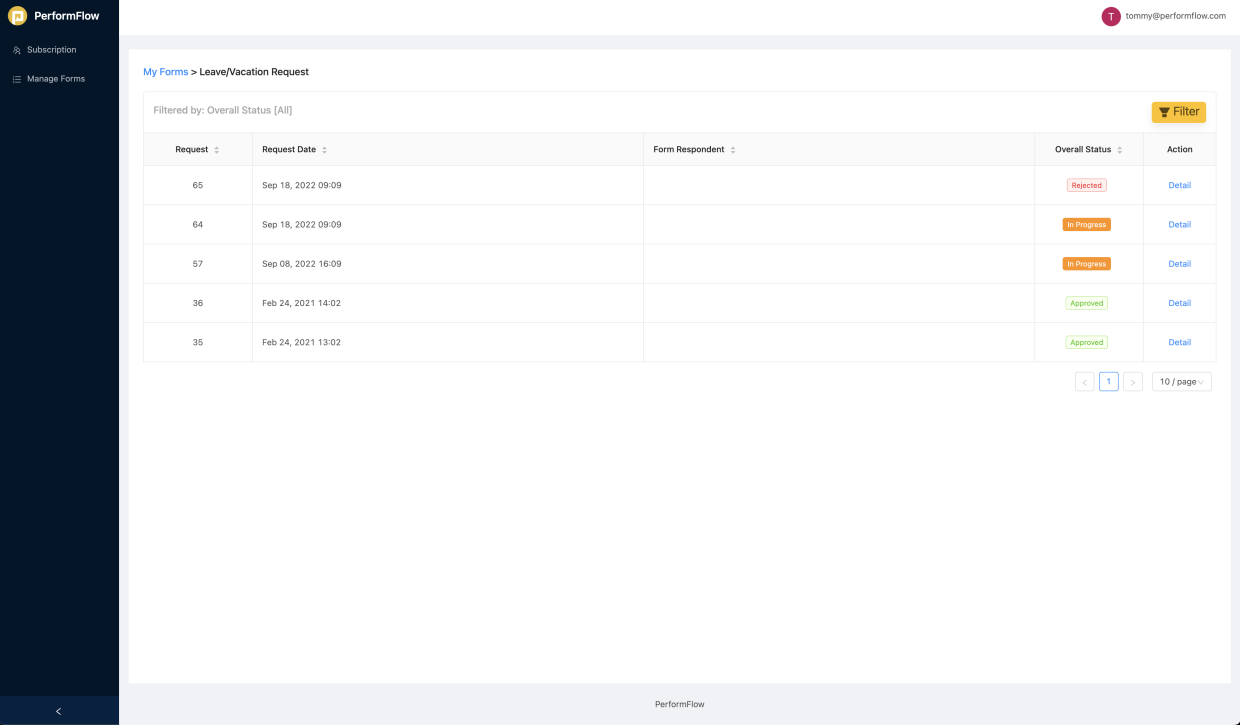Open Detail for request 65
Image resolution: width=1240 pixels, height=725 pixels.
(x=1180, y=185)
